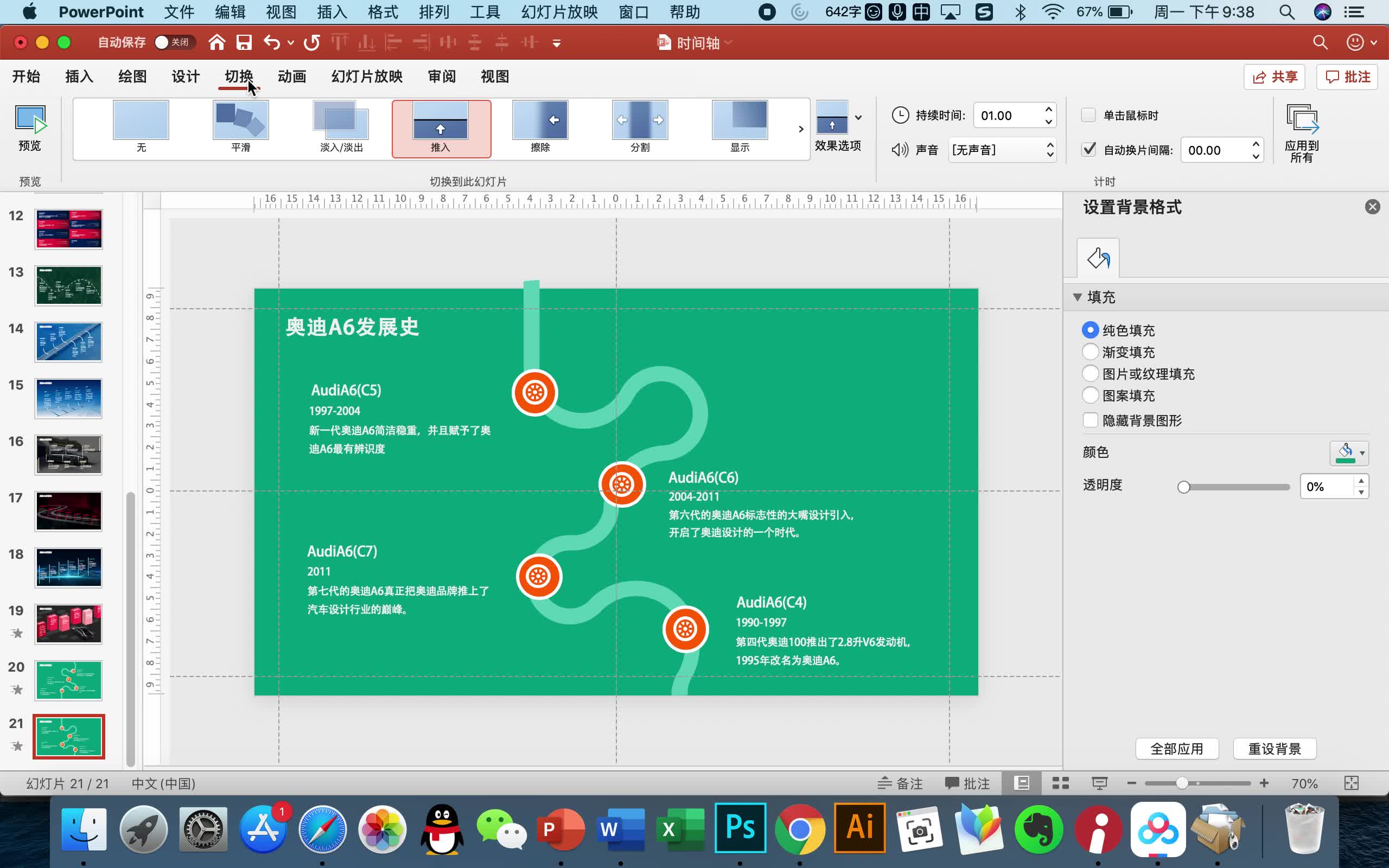
Task: Select slide 13 thumbnail
Action: (x=68, y=285)
